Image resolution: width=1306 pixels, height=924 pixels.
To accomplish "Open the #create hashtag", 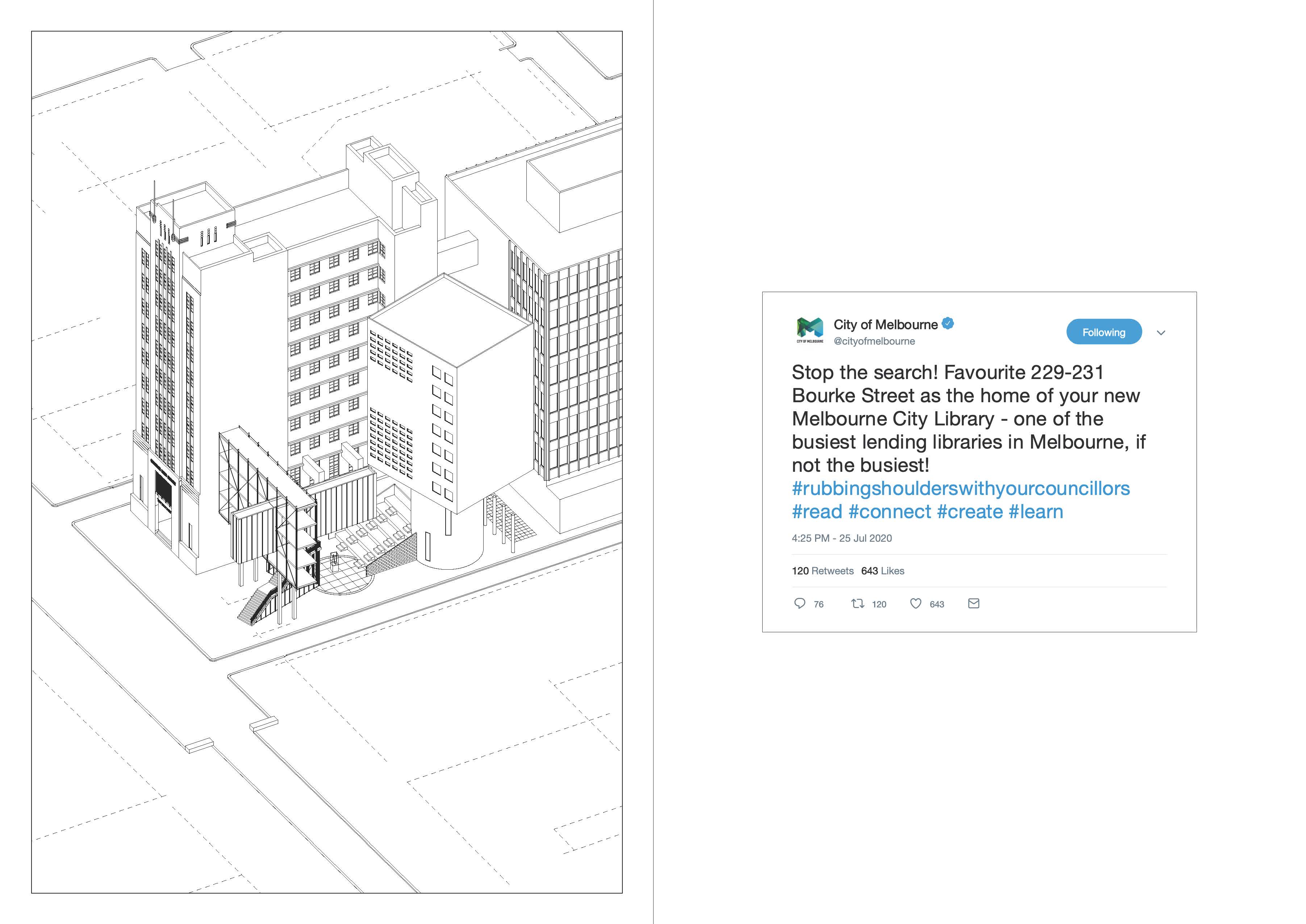I will (970, 512).
